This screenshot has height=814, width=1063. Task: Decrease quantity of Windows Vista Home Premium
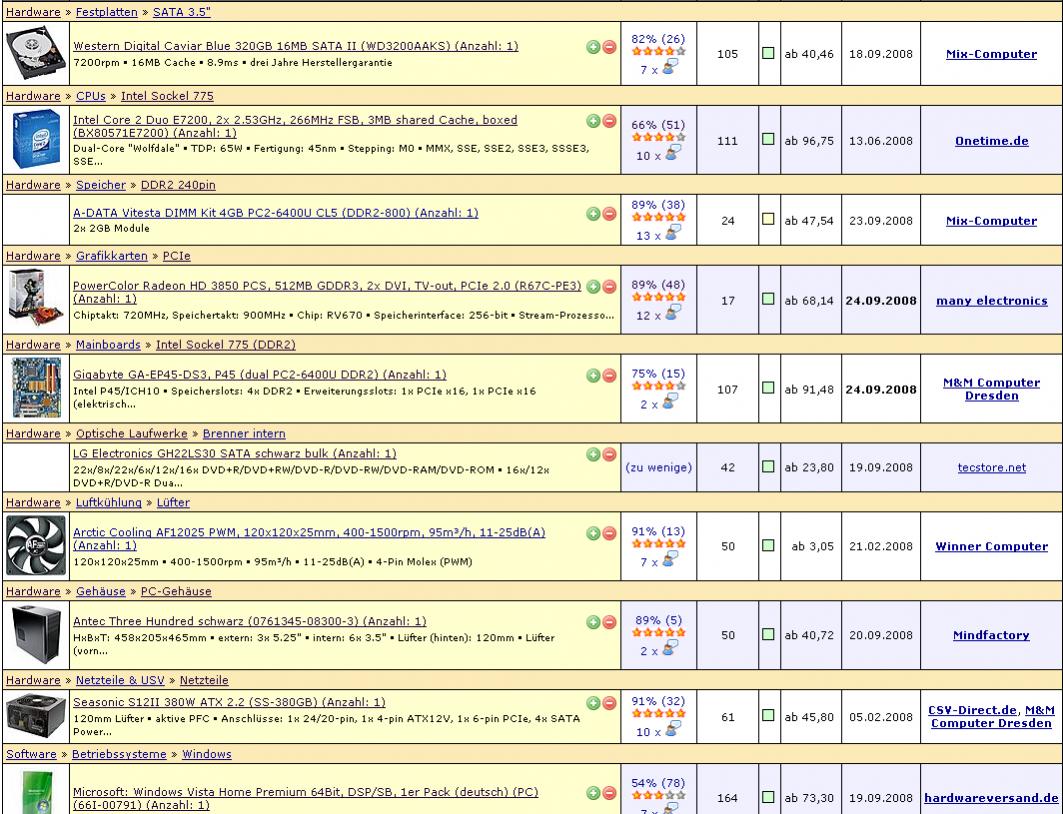609,792
